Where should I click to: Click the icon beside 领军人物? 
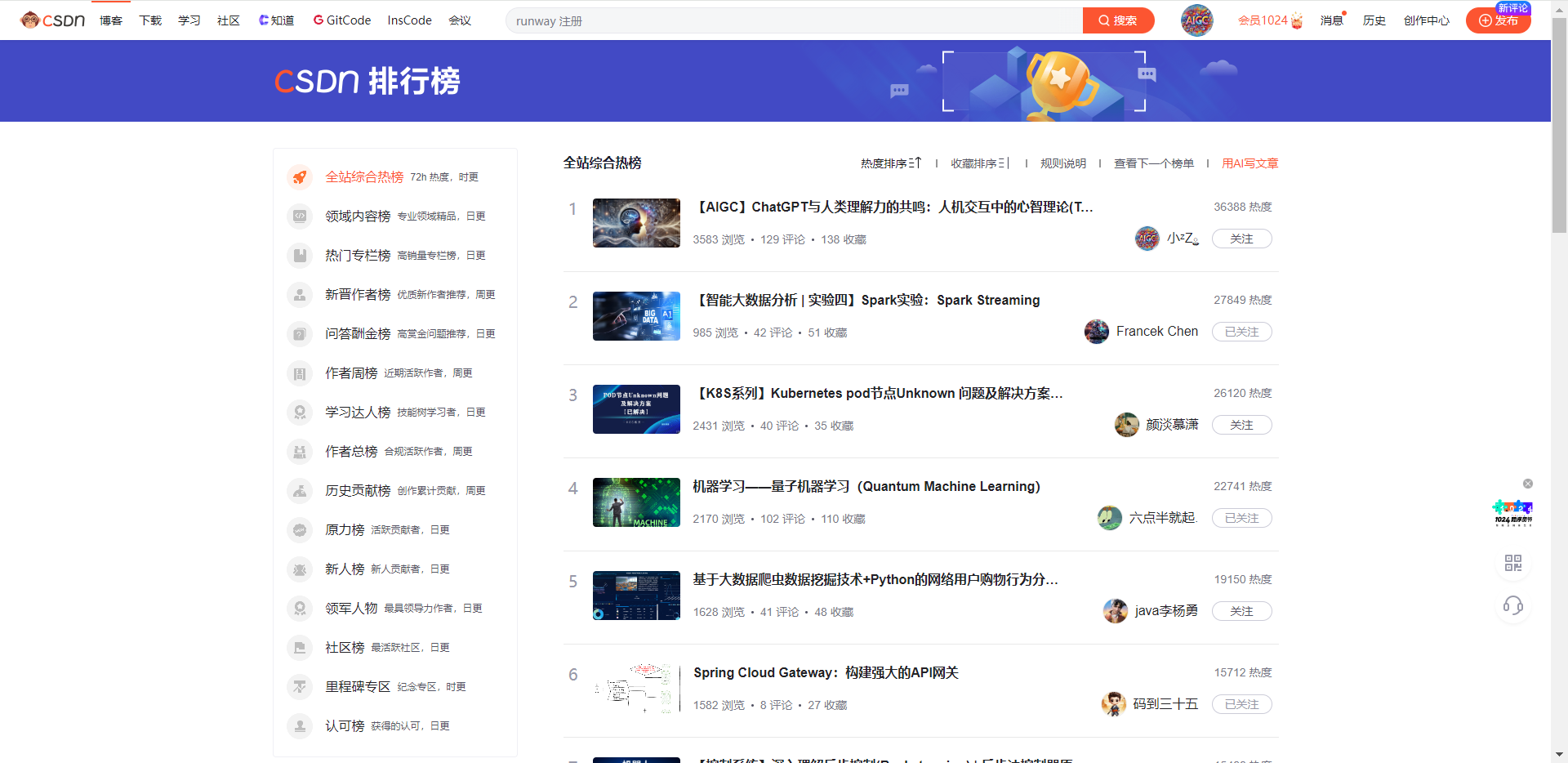pyautogui.click(x=300, y=609)
